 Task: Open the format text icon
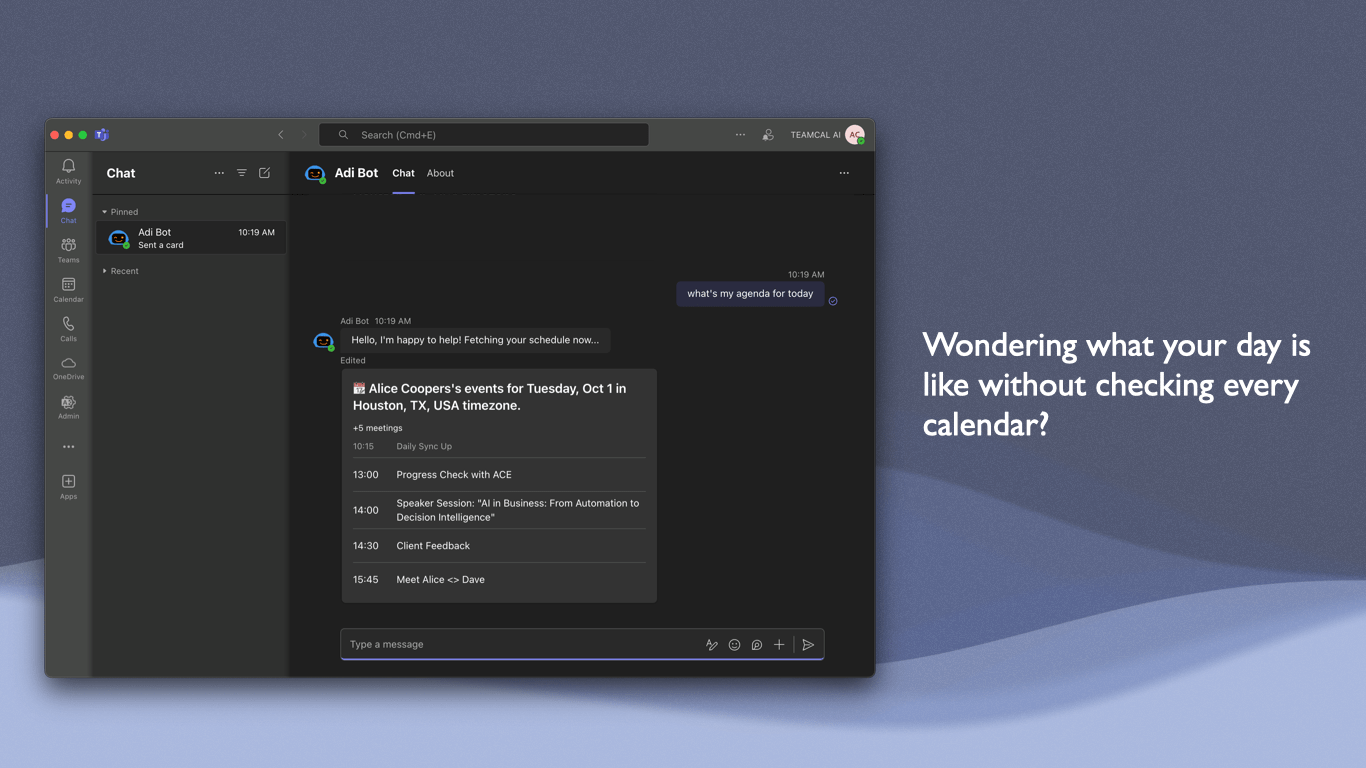tap(712, 645)
